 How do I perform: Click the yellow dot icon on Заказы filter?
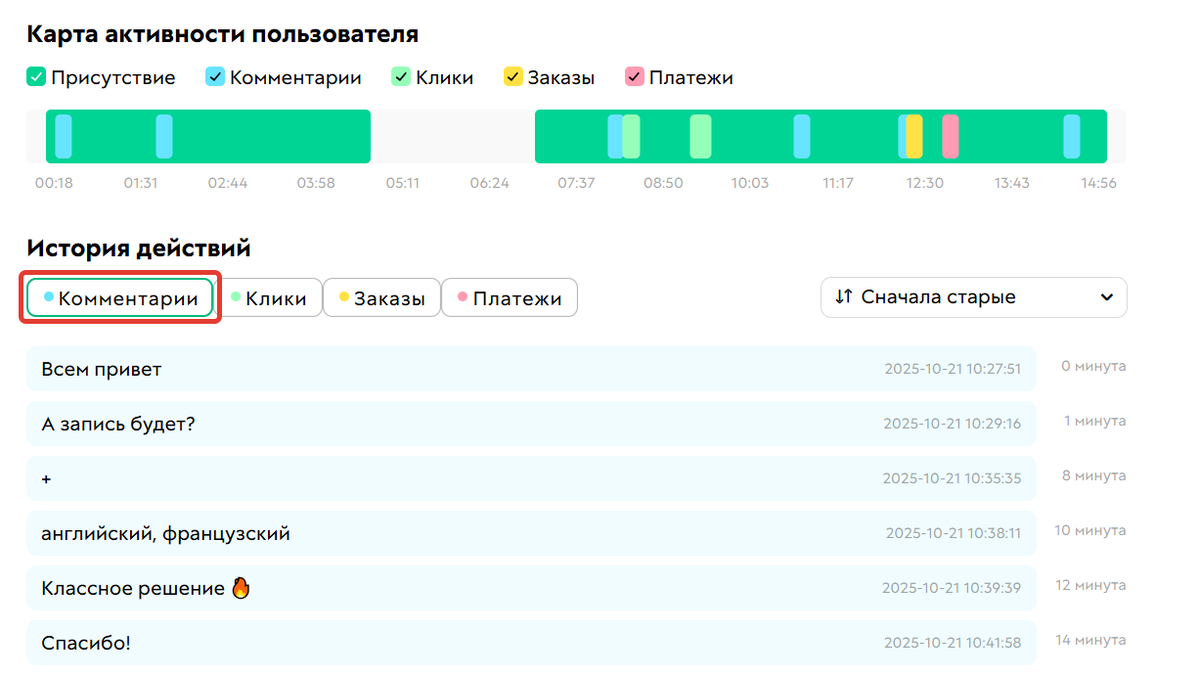pyautogui.click(x=343, y=297)
